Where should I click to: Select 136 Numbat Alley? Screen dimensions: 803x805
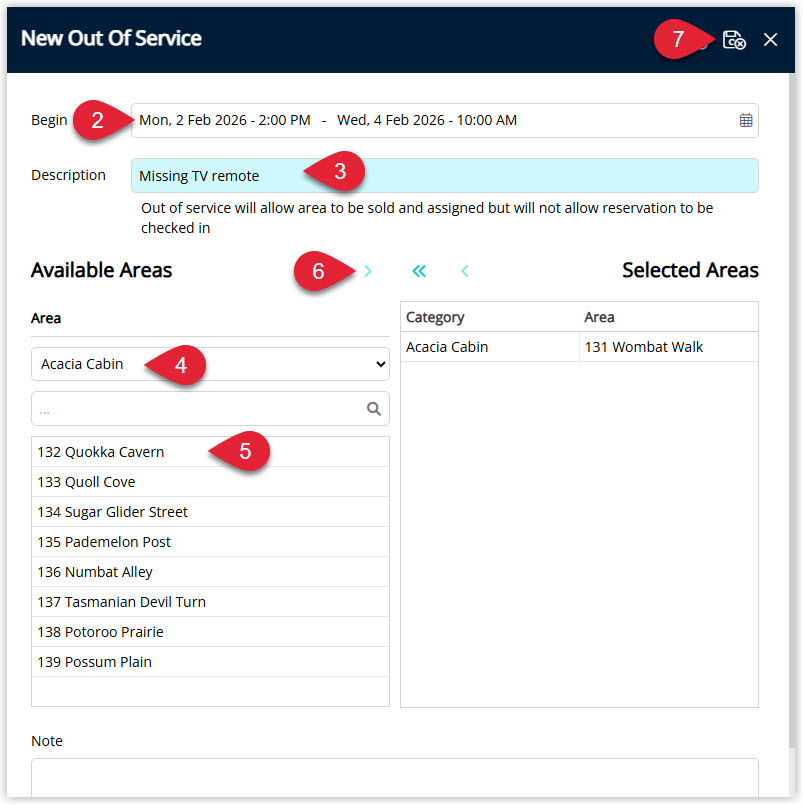210,572
